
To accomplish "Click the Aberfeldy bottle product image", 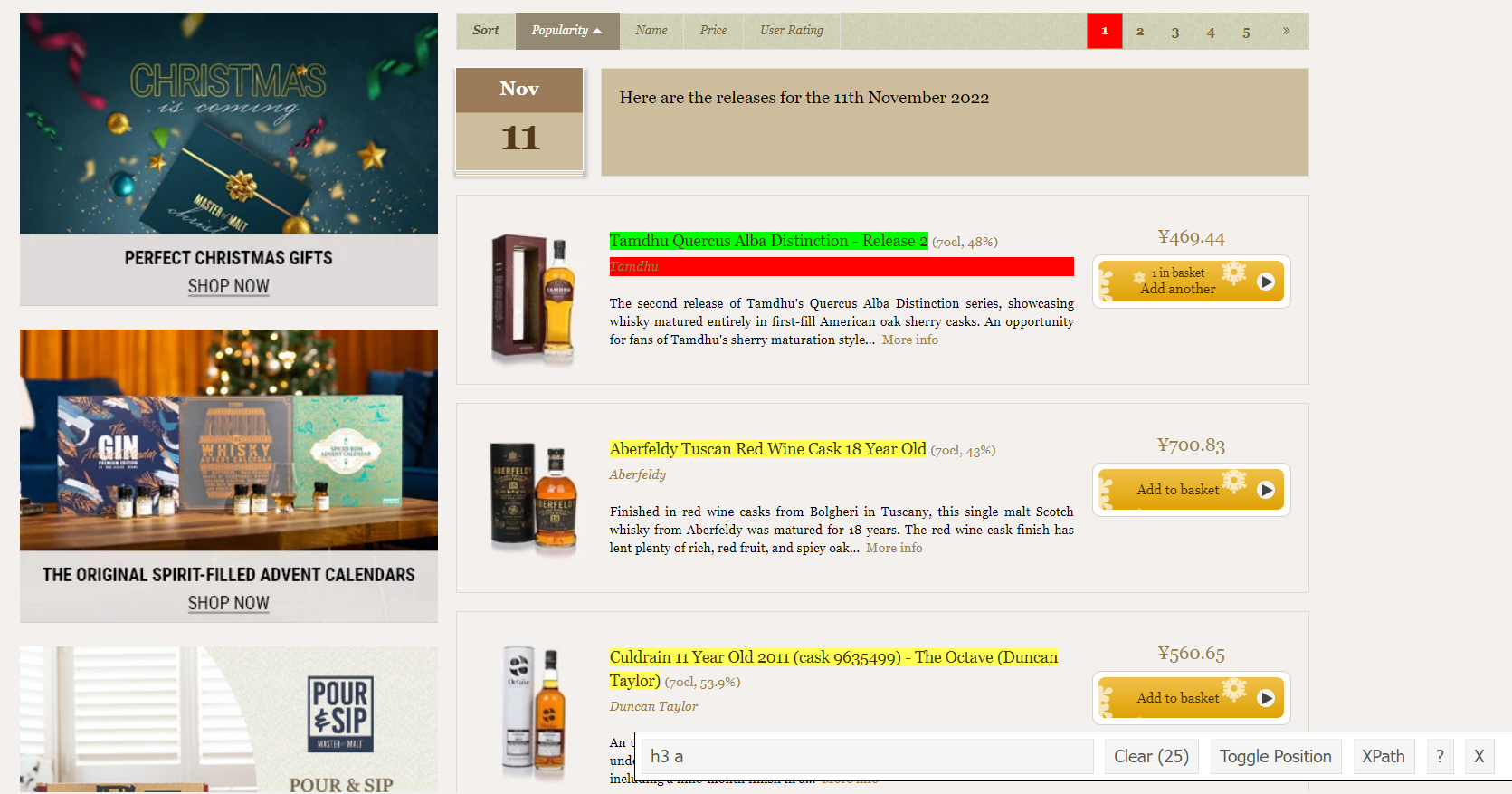I will point(533,498).
